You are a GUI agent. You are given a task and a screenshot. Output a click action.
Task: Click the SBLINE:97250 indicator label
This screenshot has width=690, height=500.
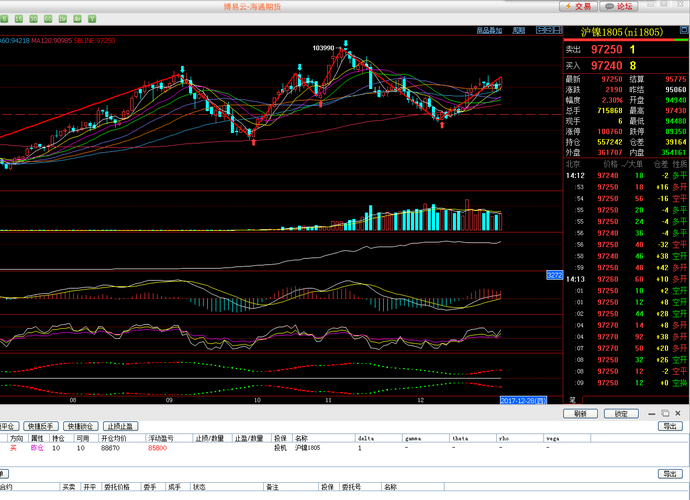(94, 40)
